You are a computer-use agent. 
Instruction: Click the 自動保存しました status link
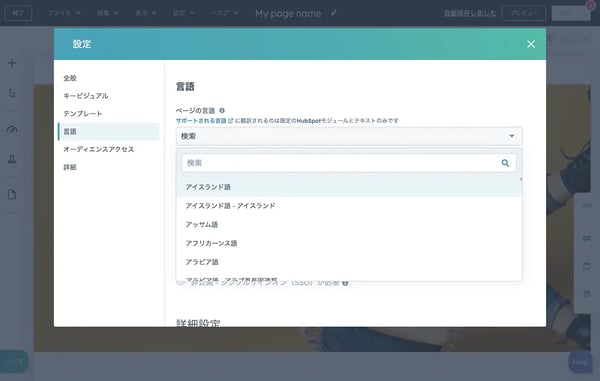470,13
